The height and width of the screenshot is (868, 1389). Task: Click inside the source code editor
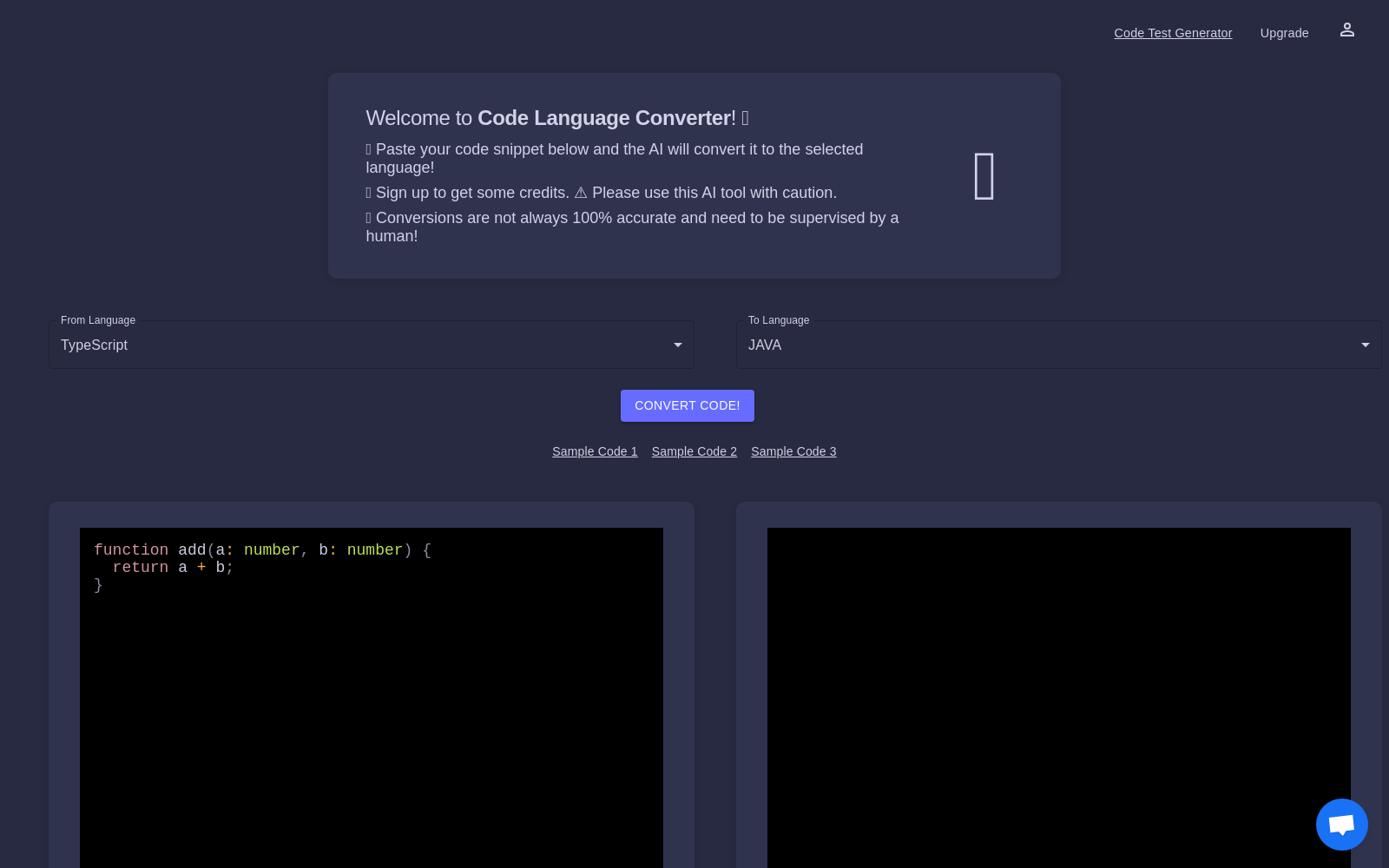372,698
